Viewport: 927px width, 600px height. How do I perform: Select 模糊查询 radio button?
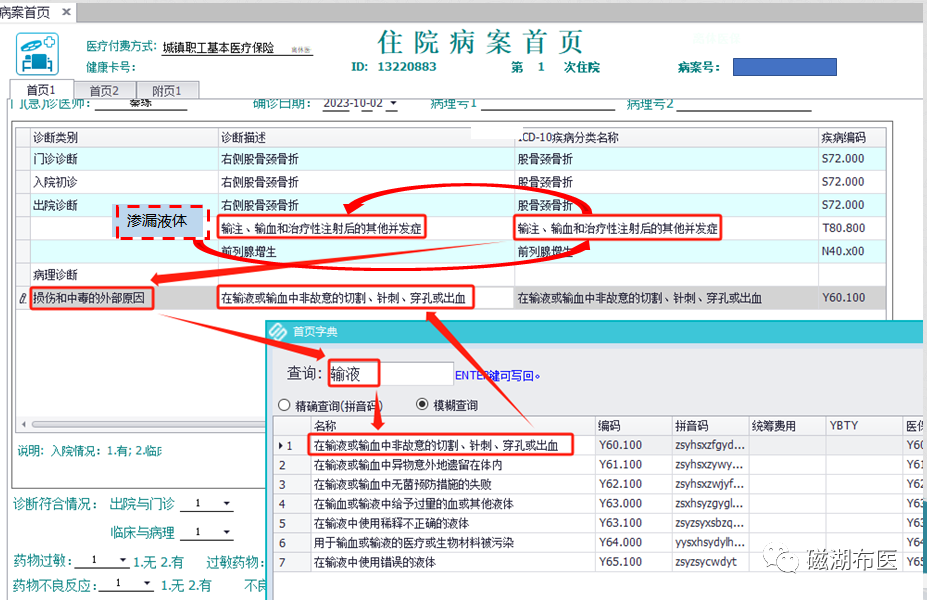pos(422,404)
